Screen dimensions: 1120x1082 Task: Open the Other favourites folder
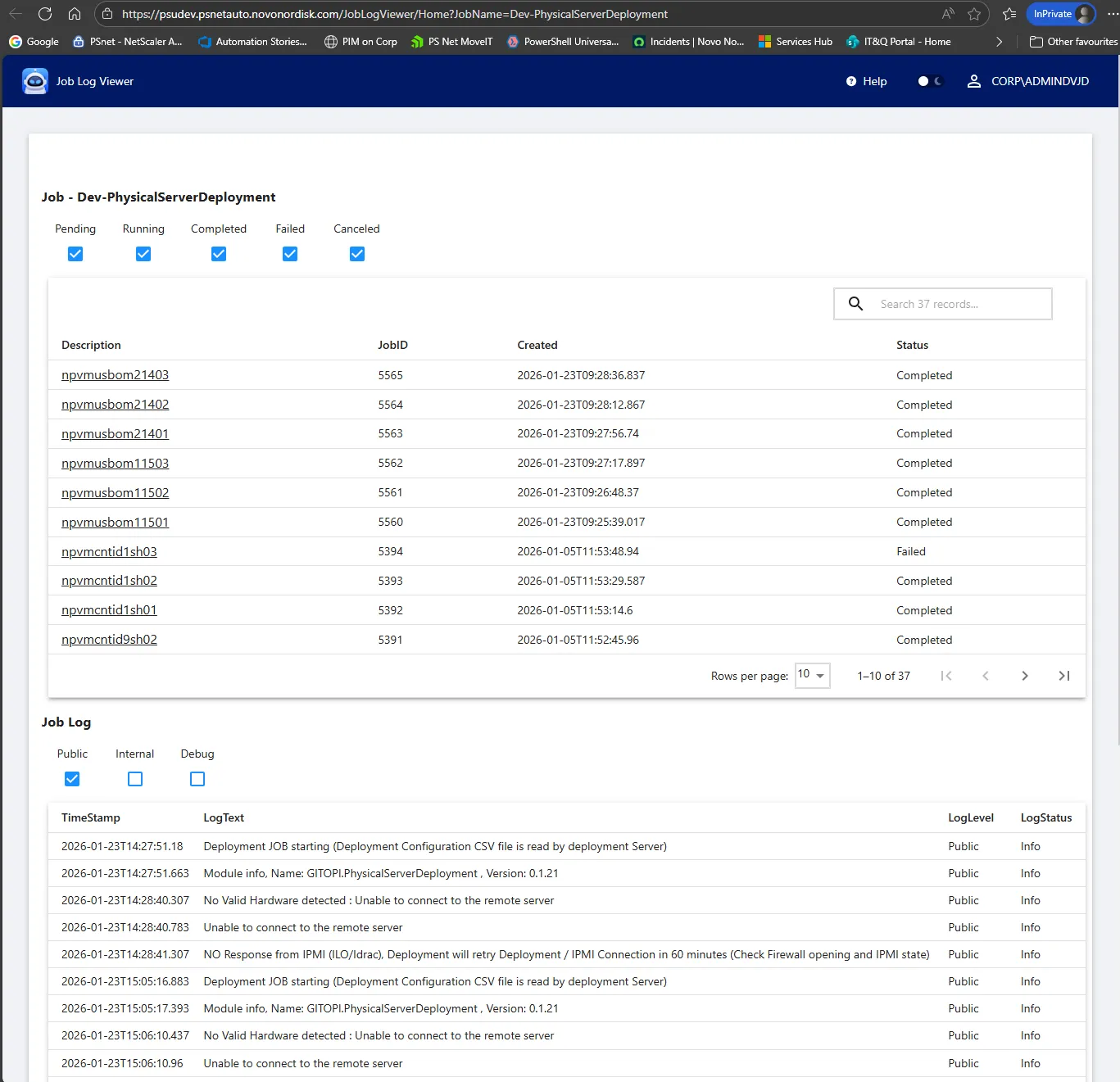click(1072, 42)
